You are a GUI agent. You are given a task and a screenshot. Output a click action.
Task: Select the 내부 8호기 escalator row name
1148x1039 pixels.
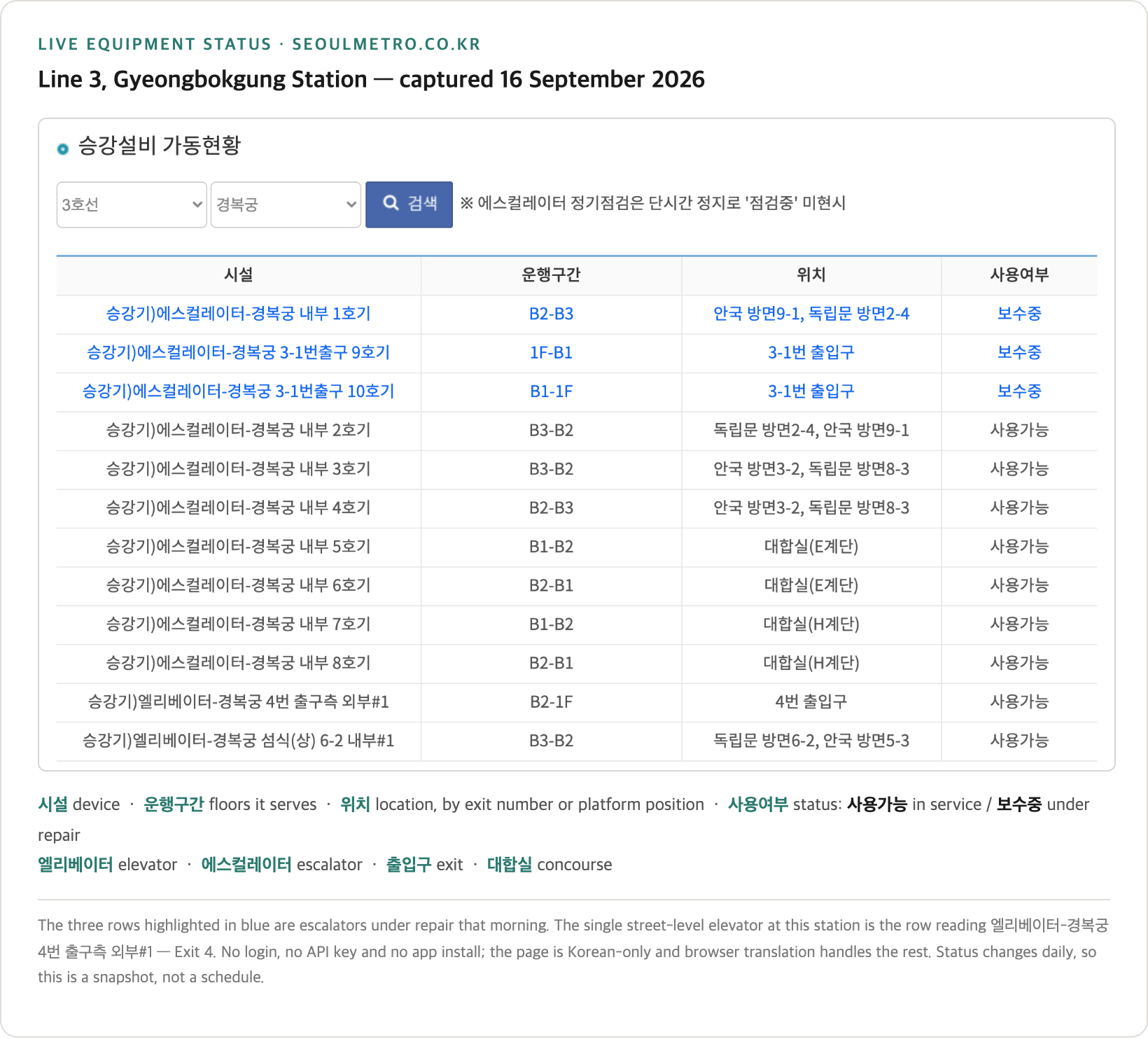click(238, 663)
